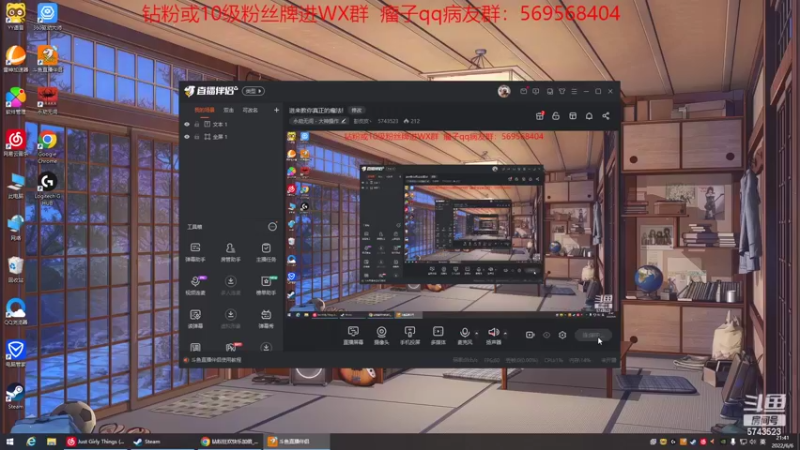This screenshot has height=450, width=800.
Task: Open the gift box icon with red badge
Action: tap(540, 116)
